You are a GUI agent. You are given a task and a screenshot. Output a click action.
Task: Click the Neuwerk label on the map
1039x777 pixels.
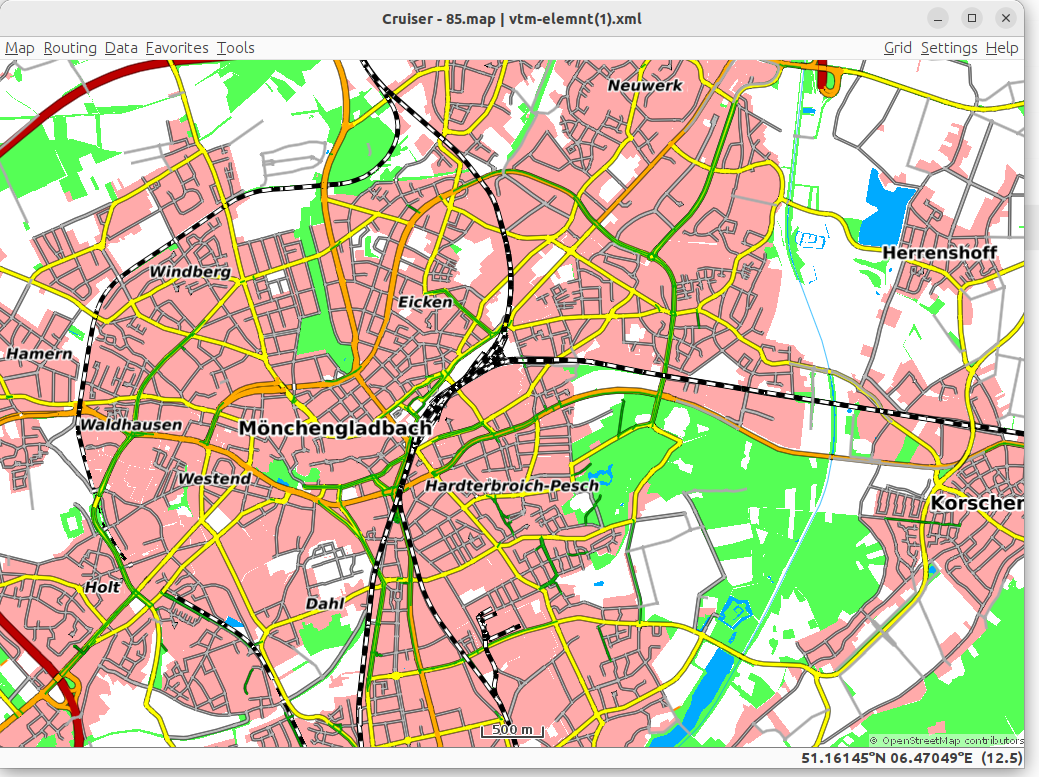645,86
